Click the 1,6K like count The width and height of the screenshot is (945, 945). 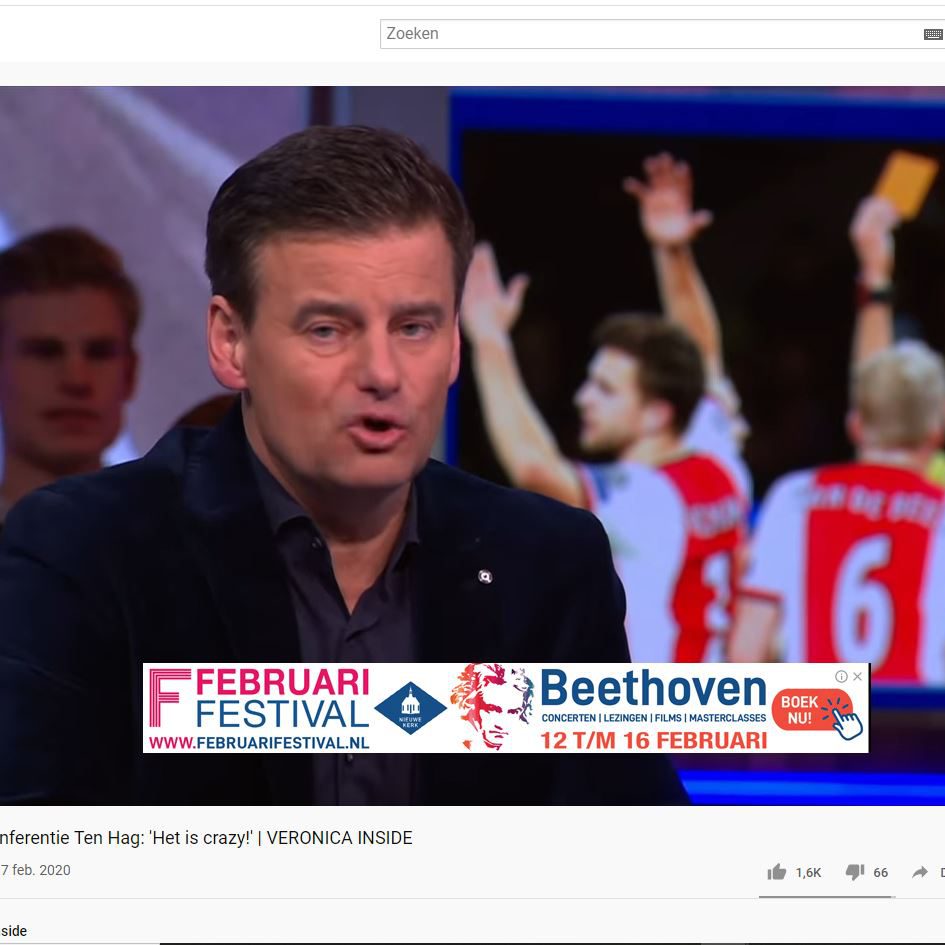pyautogui.click(x=808, y=872)
